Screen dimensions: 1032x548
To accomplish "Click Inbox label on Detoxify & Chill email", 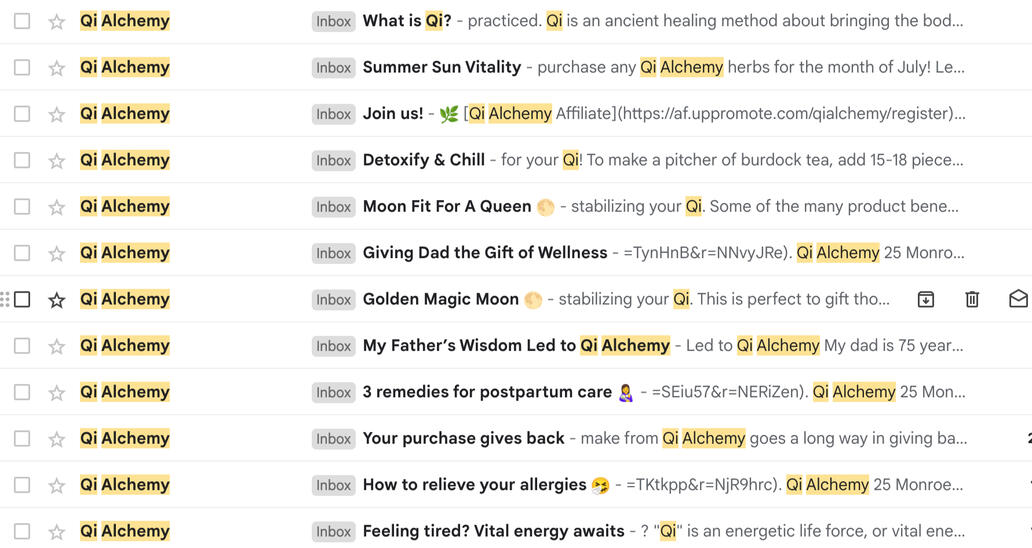I will [333, 160].
